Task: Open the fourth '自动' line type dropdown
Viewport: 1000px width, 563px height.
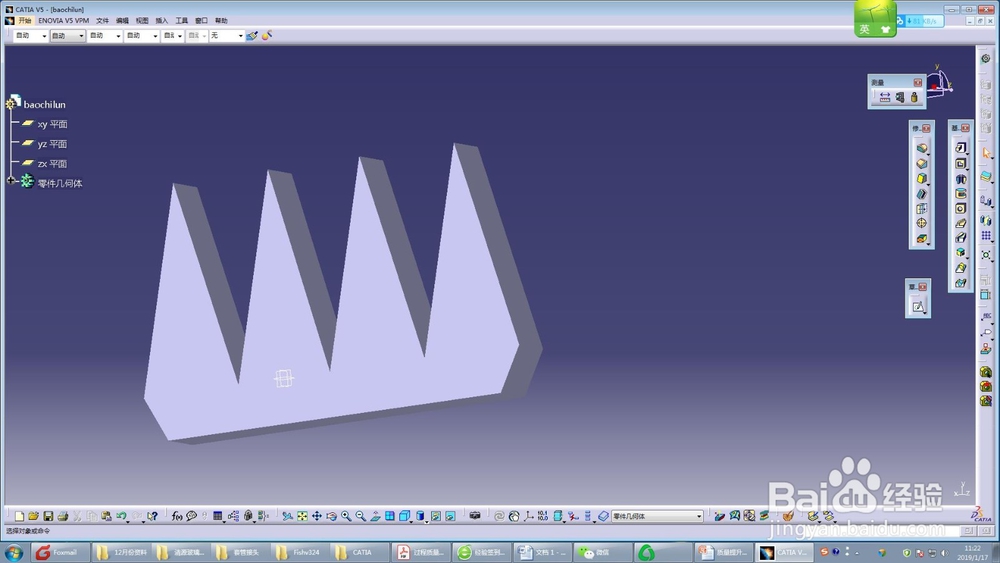Action: 155,36
